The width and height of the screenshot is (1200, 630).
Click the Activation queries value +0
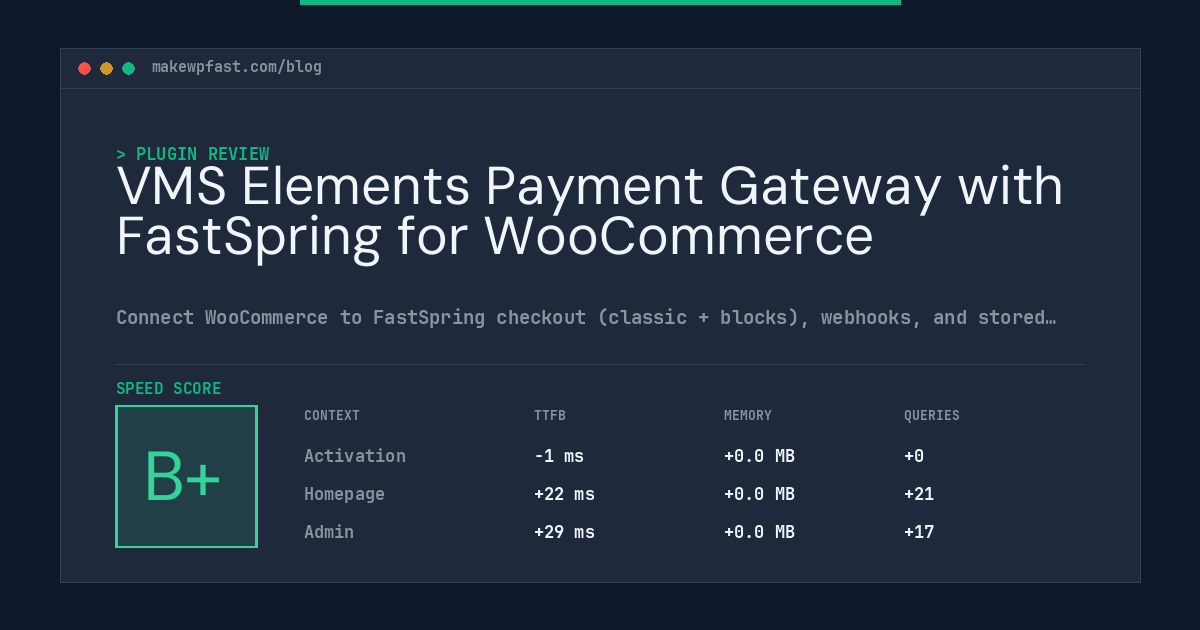(914, 456)
